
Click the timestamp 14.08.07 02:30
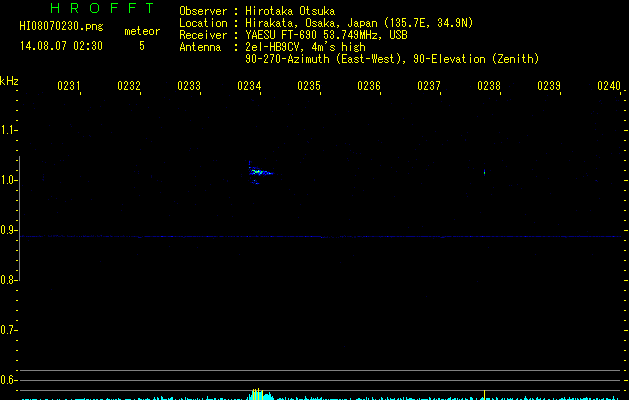point(61,46)
